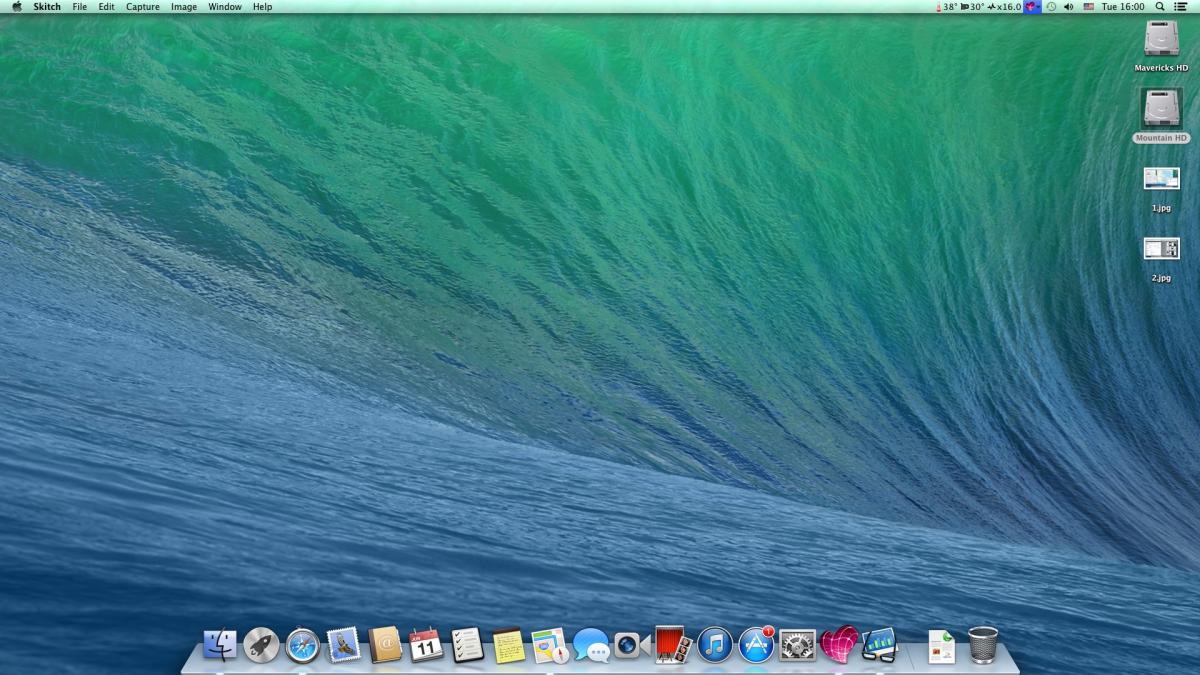Viewport: 1200px width, 675px height.
Task: Open iTunes music note icon
Action: pyautogui.click(x=715, y=645)
